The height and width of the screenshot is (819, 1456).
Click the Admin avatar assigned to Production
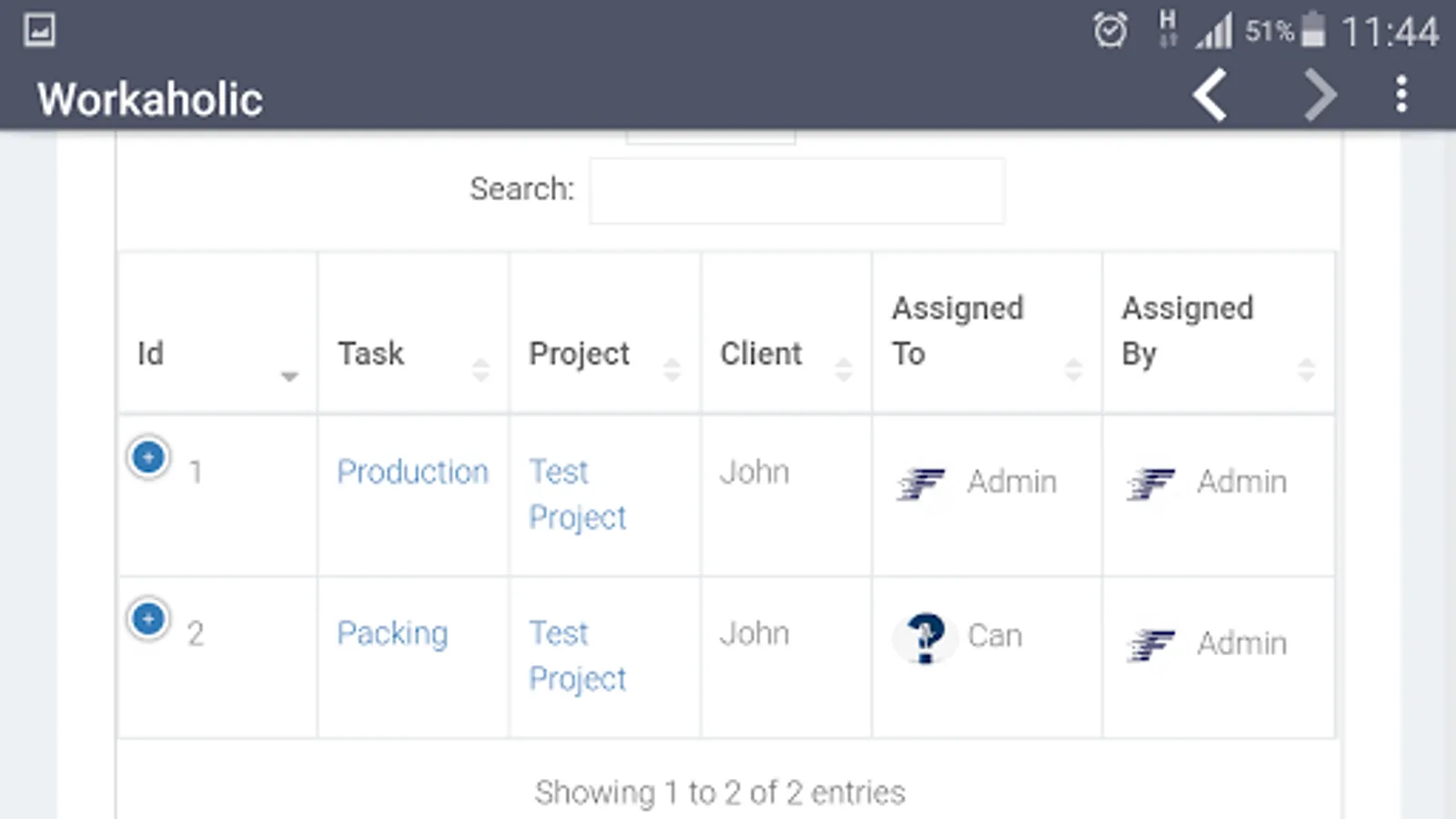[x=921, y=482]
